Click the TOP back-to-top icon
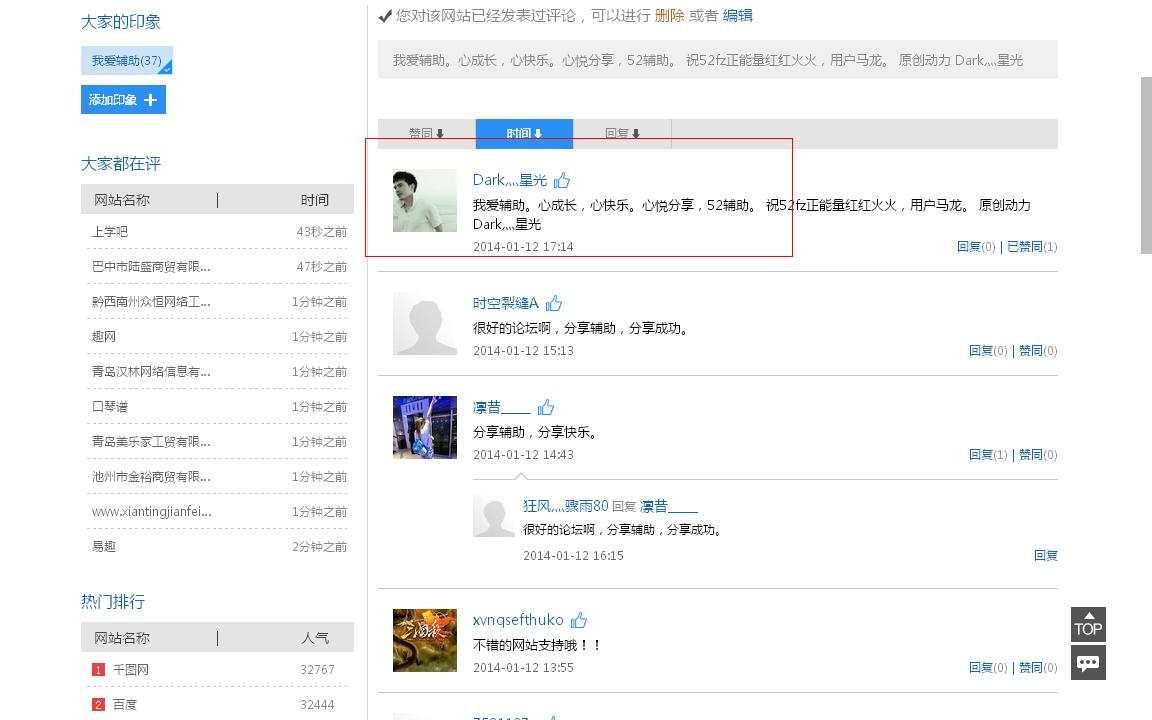The image size is (1152, 720). click(1088, 625)
